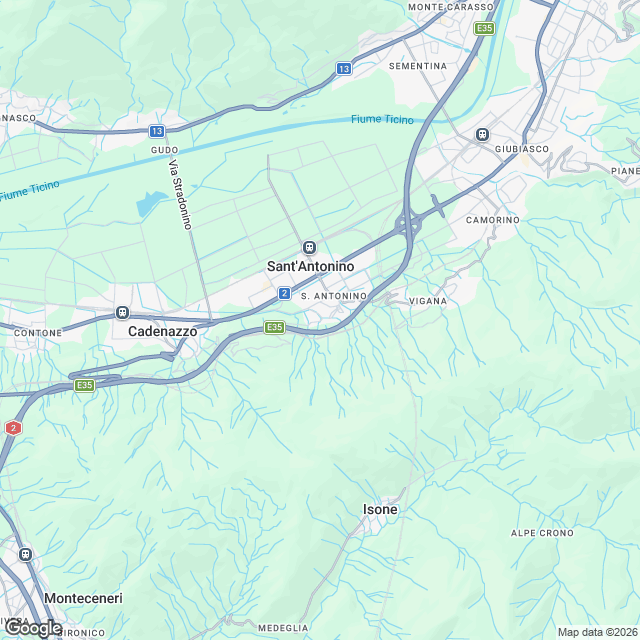Click the Alpe Crono label
The height and width of the screenshot is (640, 640).
click(542, 533)
